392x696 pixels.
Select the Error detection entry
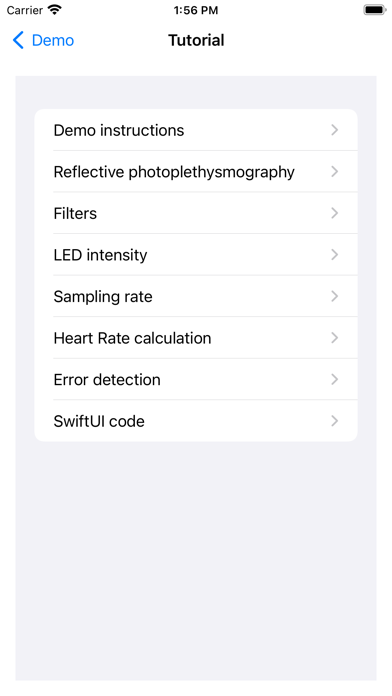(x=196, y=380)
